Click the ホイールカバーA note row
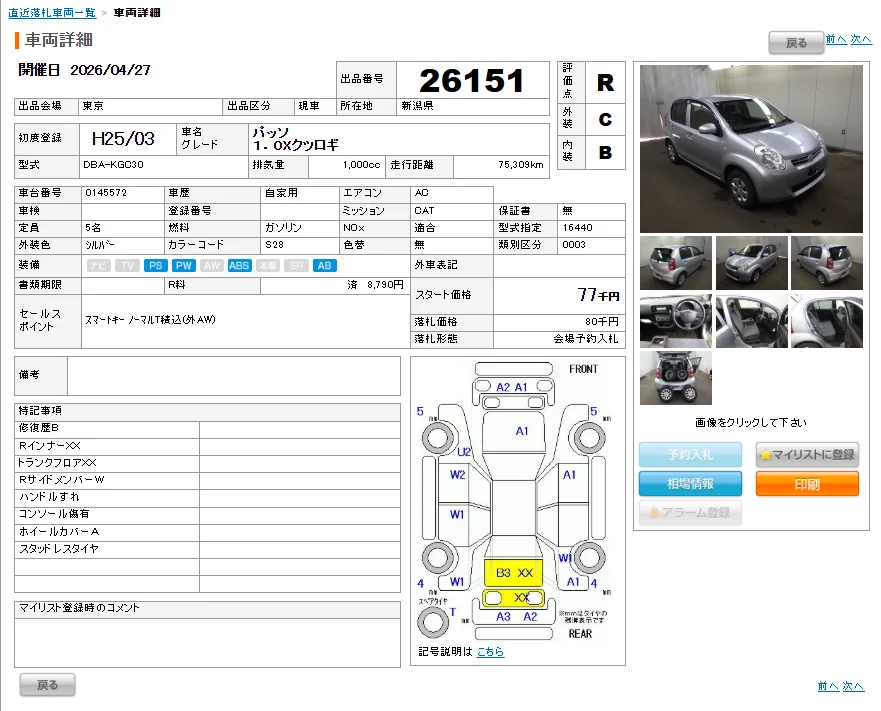Viewport: 881px width, 711px height. coord(207,532)
